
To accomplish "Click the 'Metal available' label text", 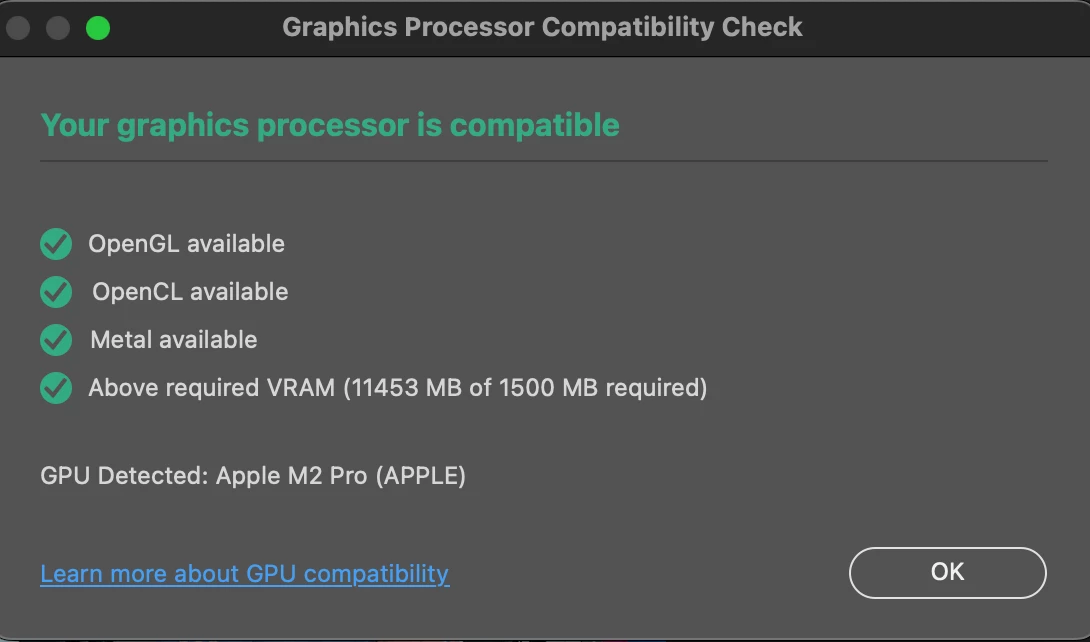I will [x=174, y=340].
